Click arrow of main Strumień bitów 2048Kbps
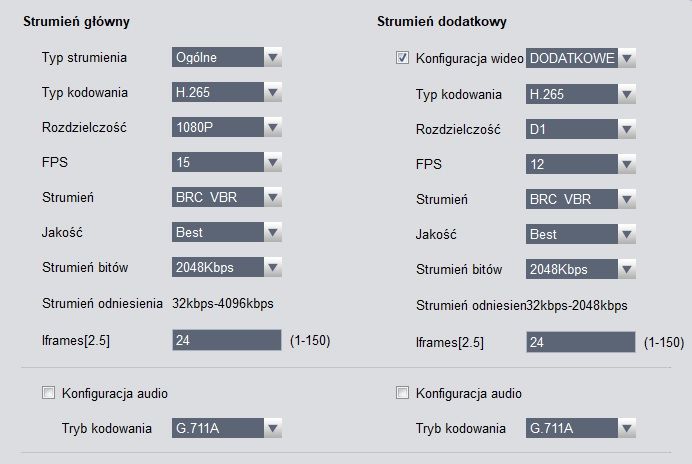The height and width of the screenshot is (464, 692). [273, 267]
